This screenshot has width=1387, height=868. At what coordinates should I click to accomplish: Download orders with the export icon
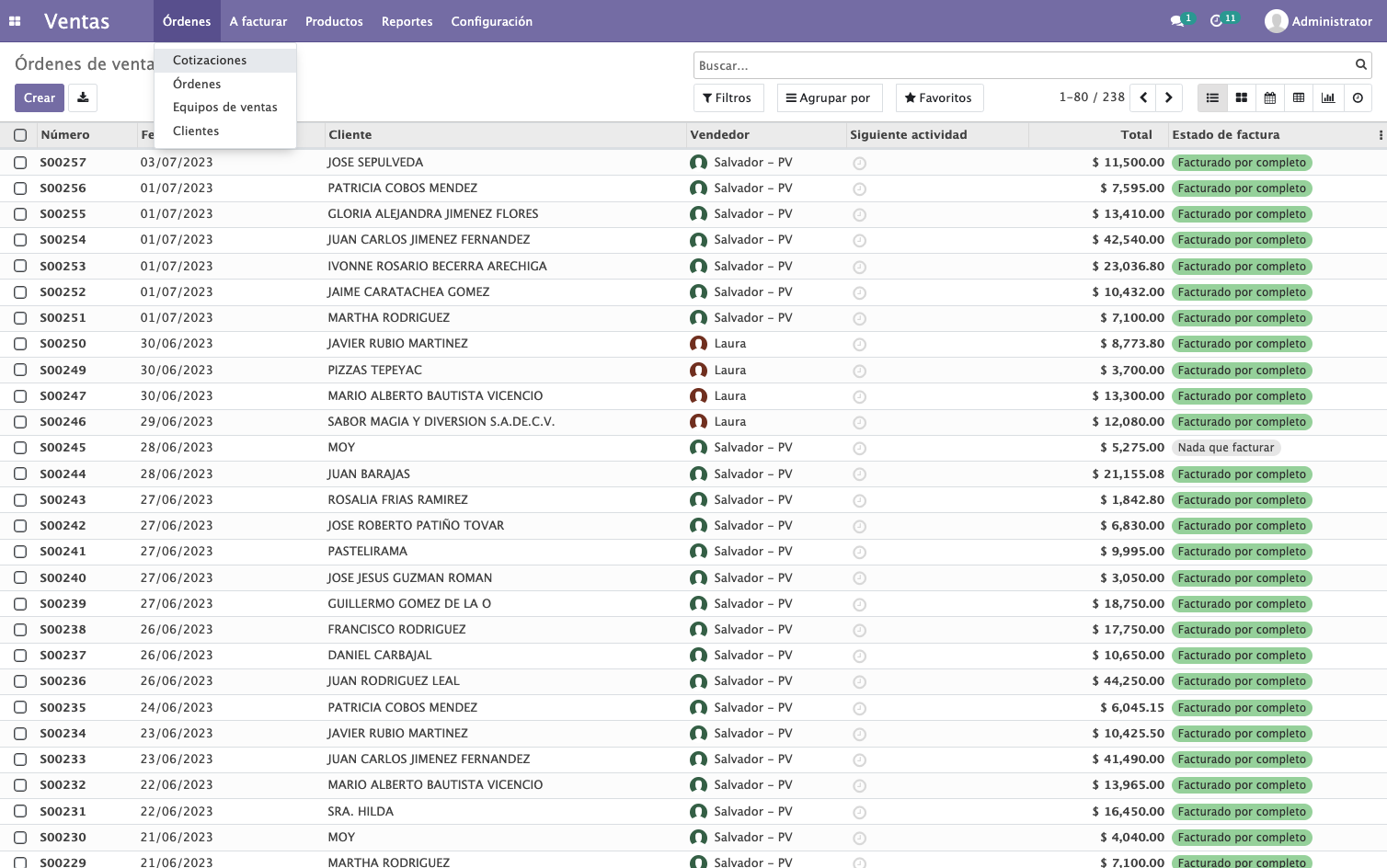tap(83, 97)
